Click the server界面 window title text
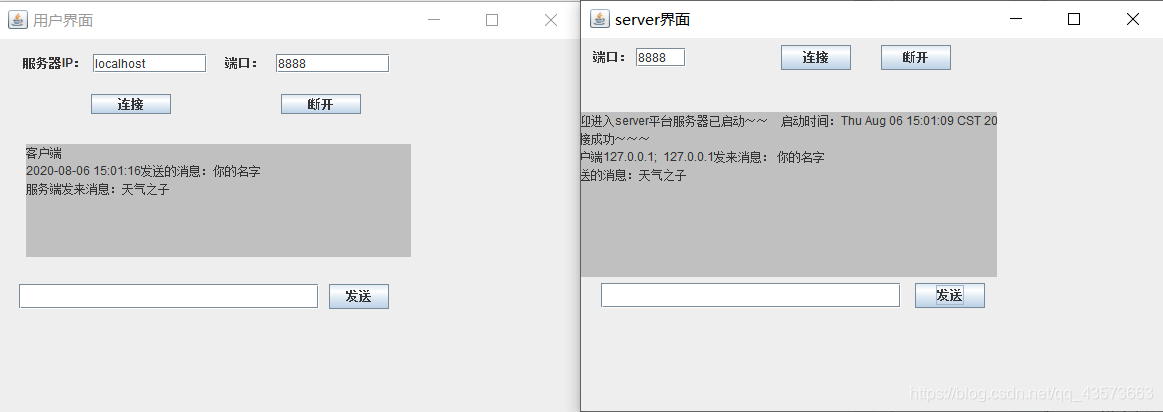 [x=653, y=19]
